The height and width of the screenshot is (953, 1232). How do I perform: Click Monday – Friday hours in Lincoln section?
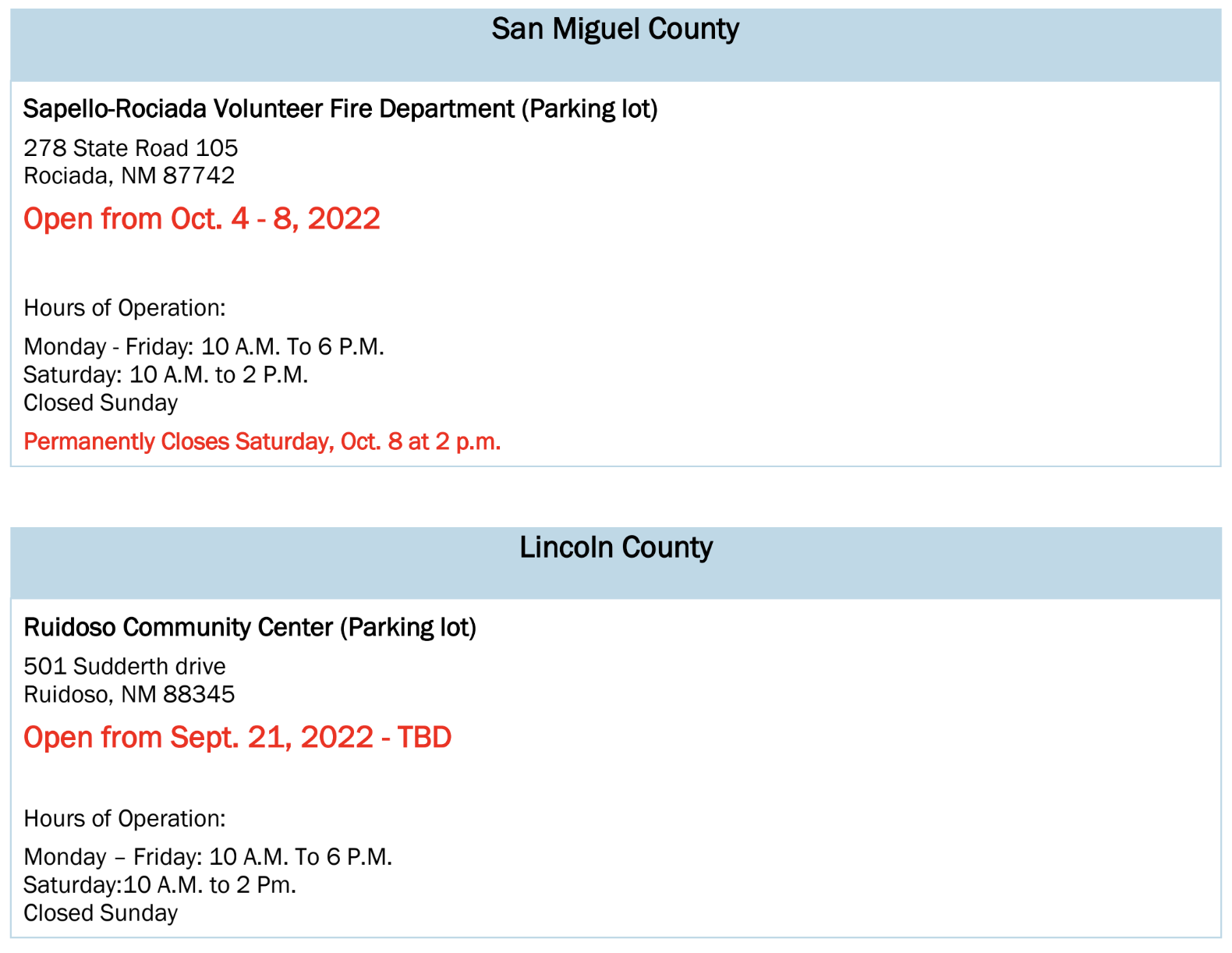point(208,857)
